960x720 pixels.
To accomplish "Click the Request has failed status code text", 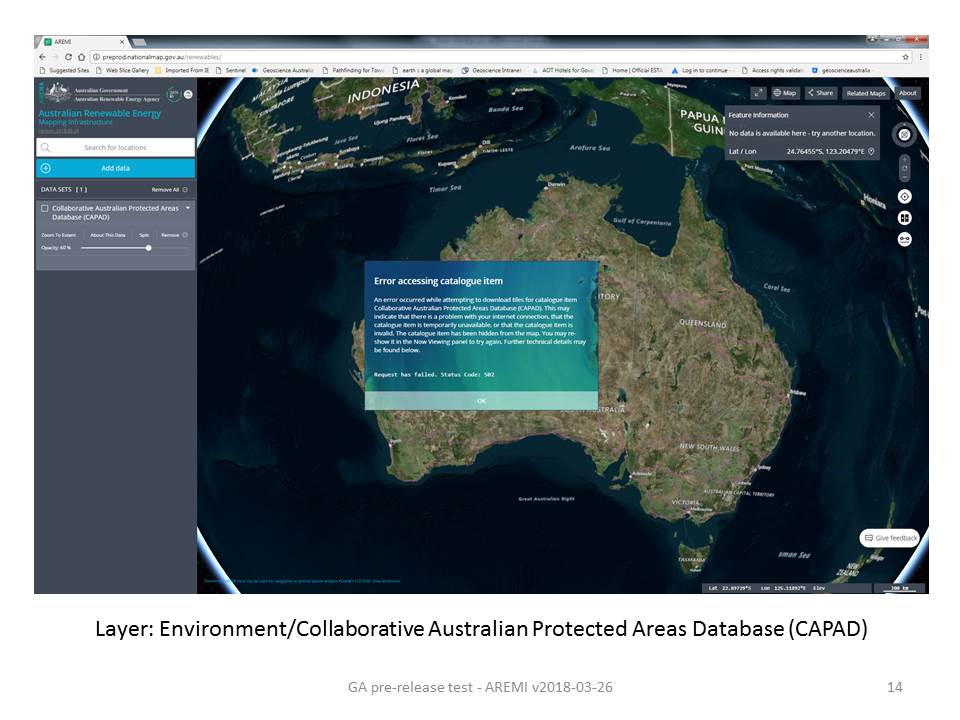I will pos(434,374).
